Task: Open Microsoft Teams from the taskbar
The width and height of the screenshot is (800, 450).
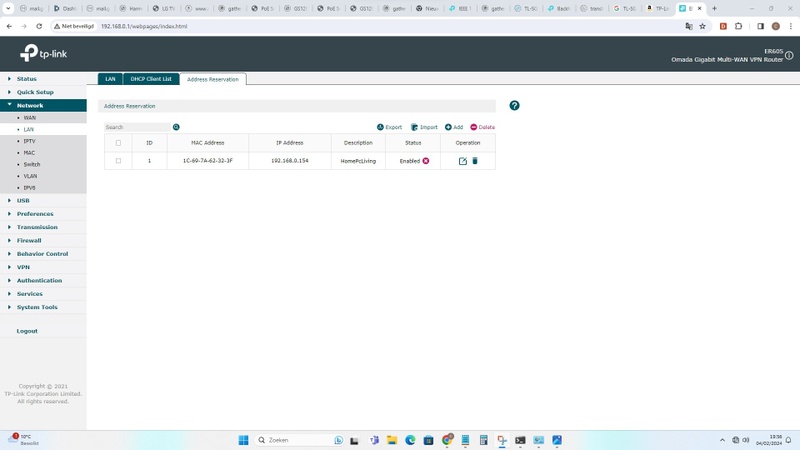Action: point(374,440)
